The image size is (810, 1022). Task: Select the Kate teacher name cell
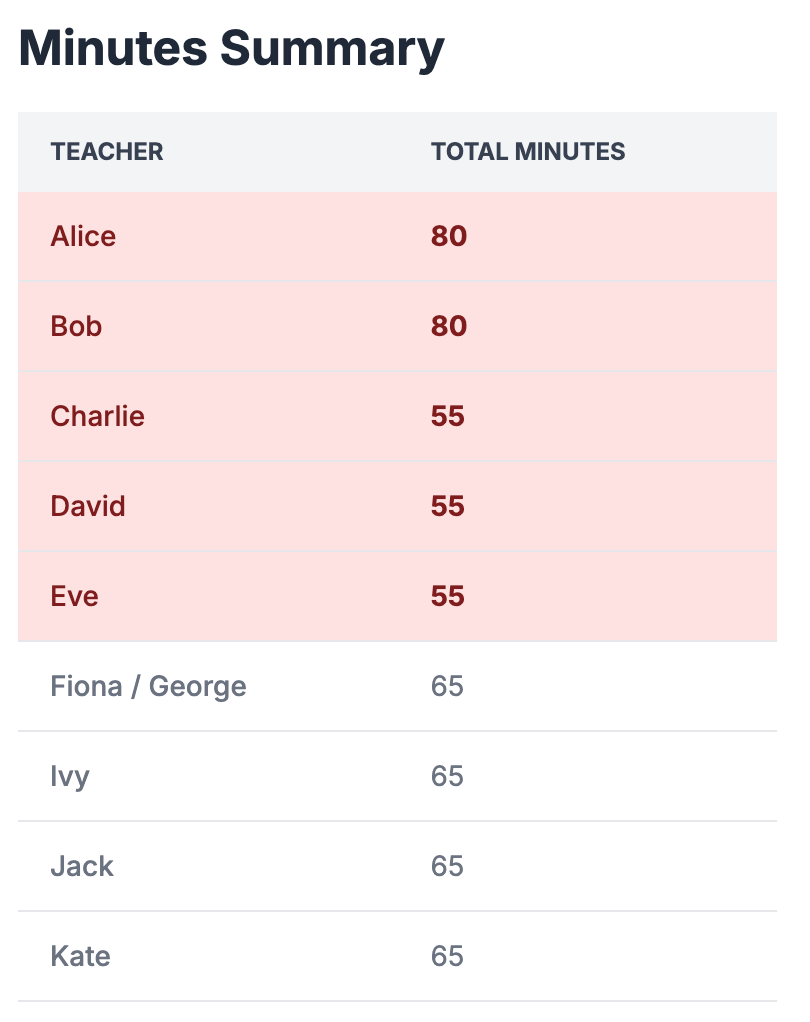click(x=81, y=956)
